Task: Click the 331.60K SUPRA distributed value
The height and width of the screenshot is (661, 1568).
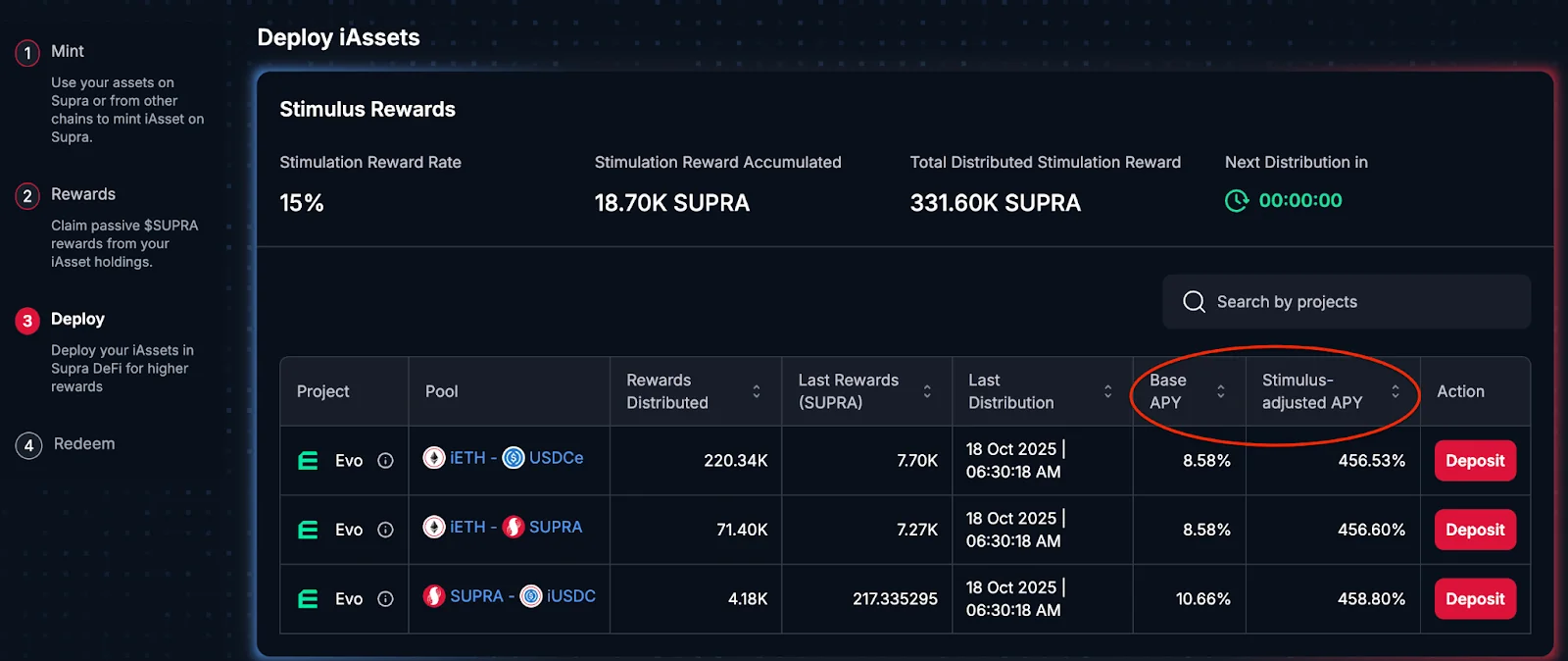Action: coord(995,203)
